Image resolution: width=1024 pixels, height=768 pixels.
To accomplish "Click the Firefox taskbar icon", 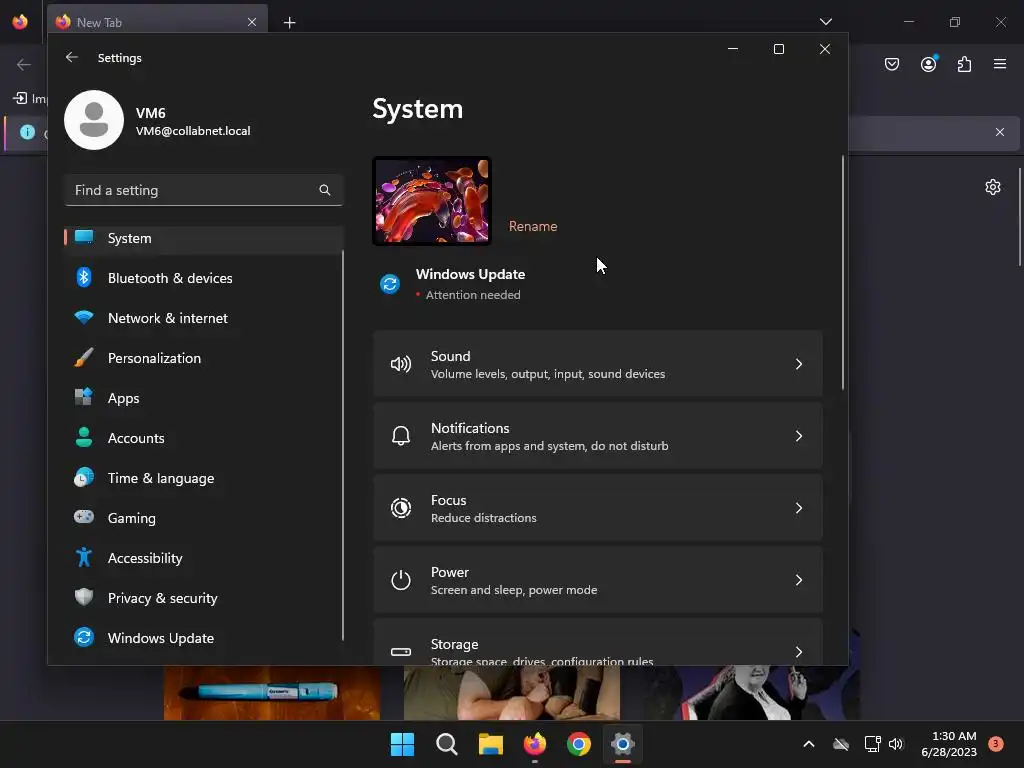I will tap(535, 744).
